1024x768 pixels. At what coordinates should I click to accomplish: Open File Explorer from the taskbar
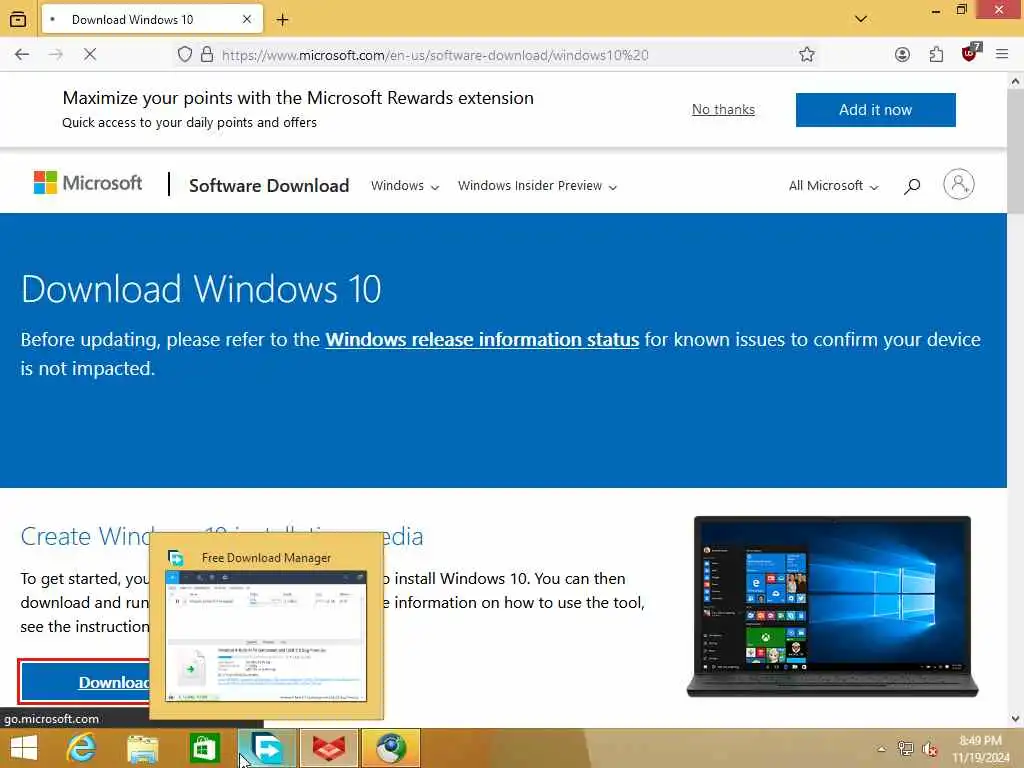pos(142,748)
